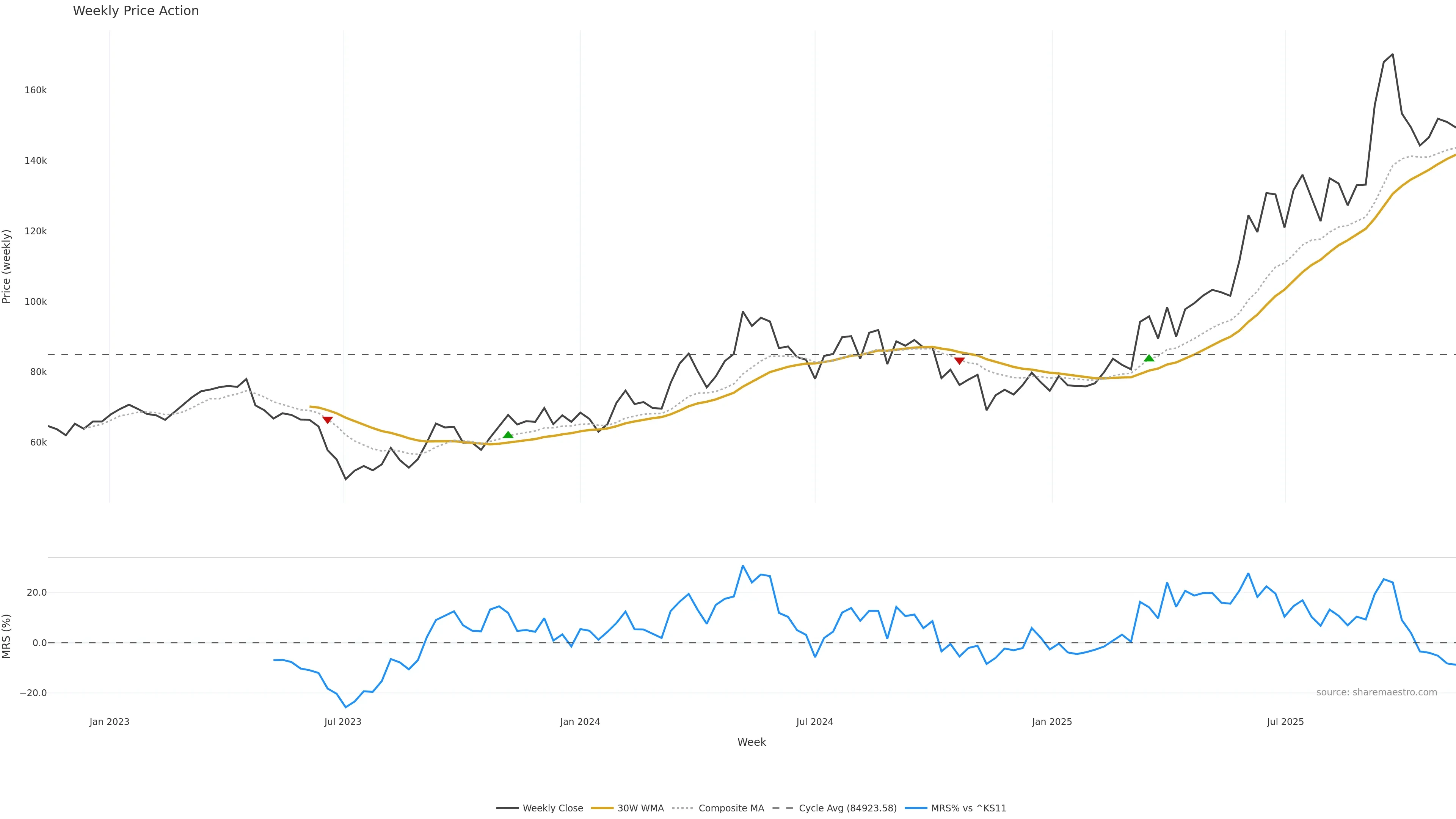This screenshot has width=1456, height=819.
Task: Click the green up triangle in early 2025
Action: [1148, 358]
